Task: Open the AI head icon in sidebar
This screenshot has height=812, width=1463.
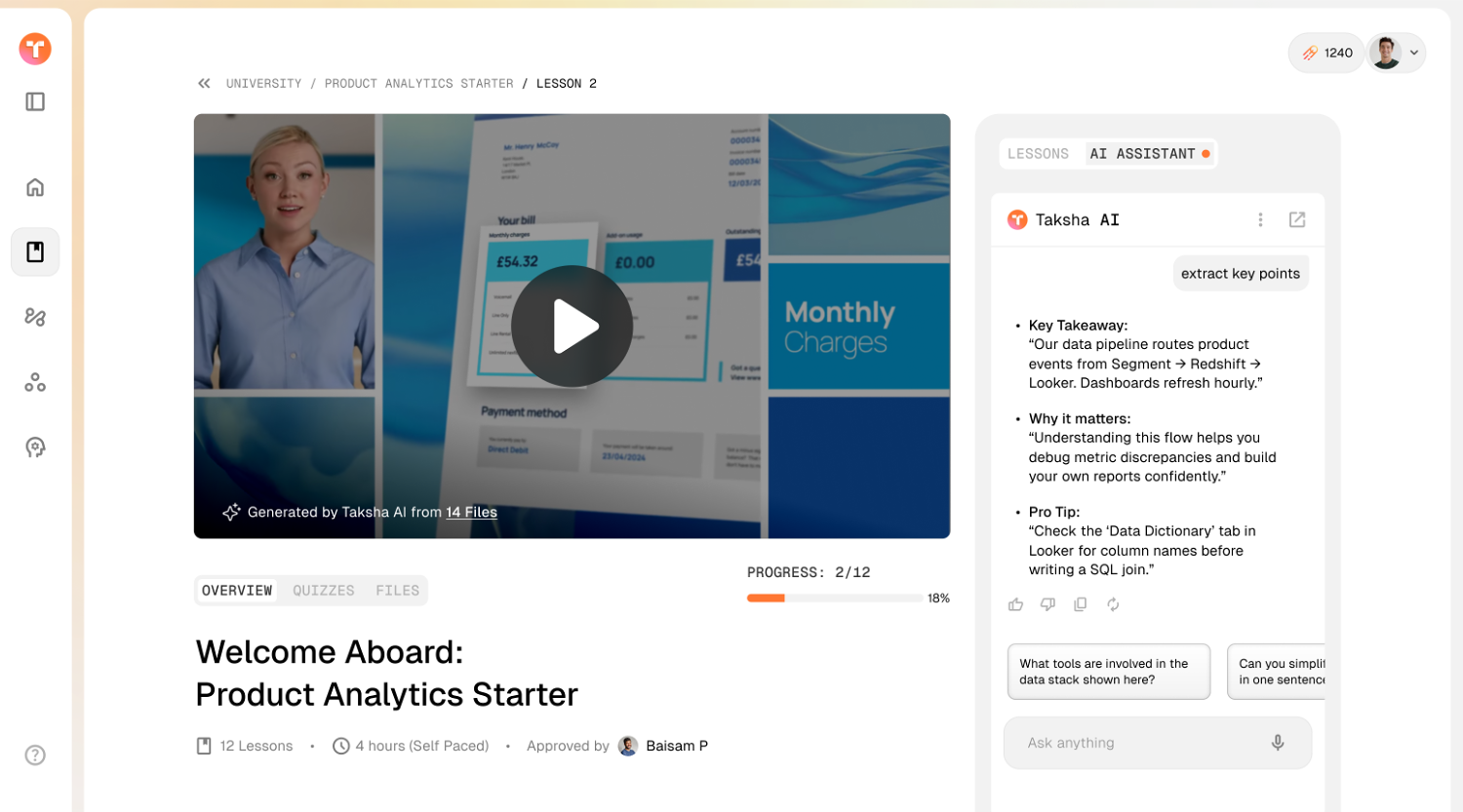Action: point(35,447)
